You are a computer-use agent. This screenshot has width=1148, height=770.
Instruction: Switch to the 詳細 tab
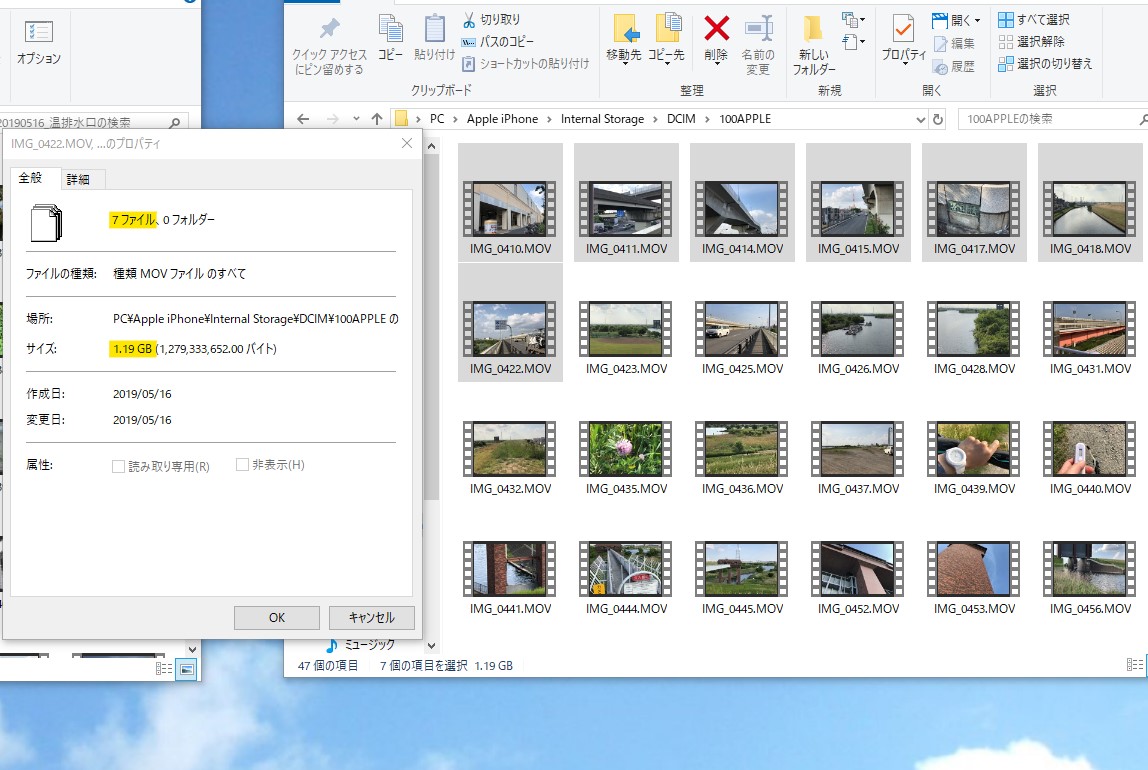pyautogui.click(x=78, y=179)
